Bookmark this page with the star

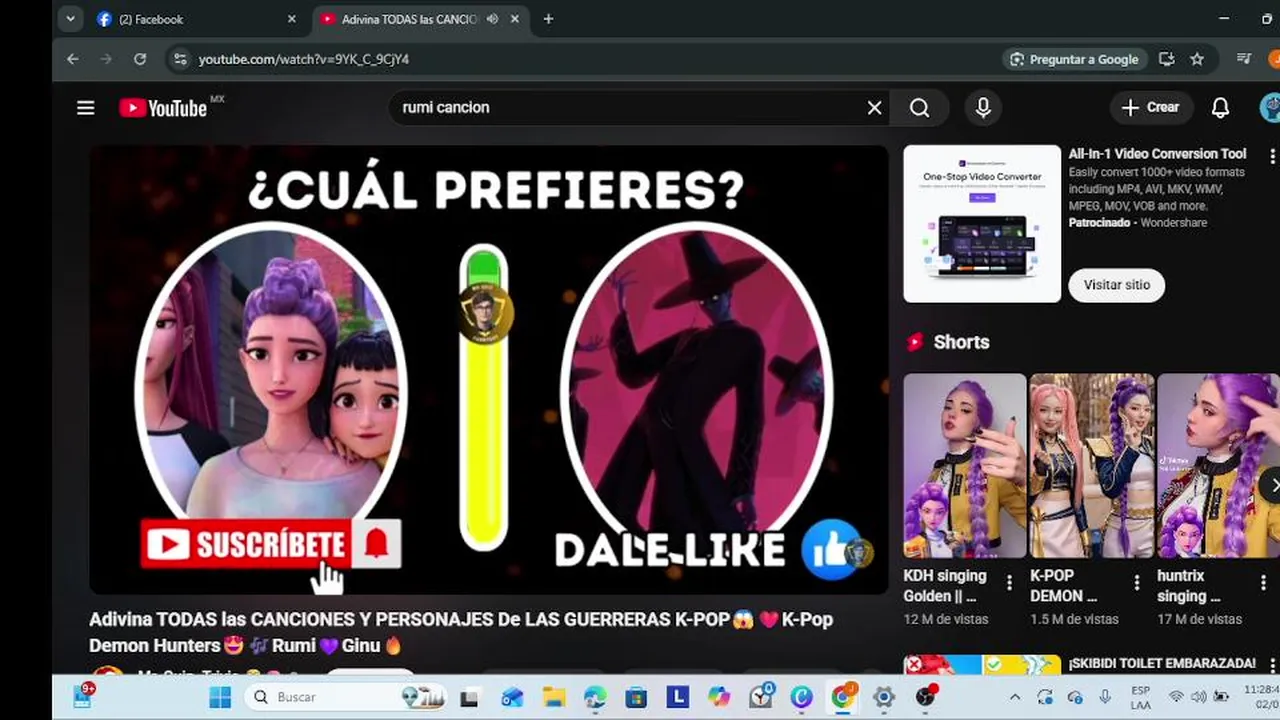[x=1197, y=59]
